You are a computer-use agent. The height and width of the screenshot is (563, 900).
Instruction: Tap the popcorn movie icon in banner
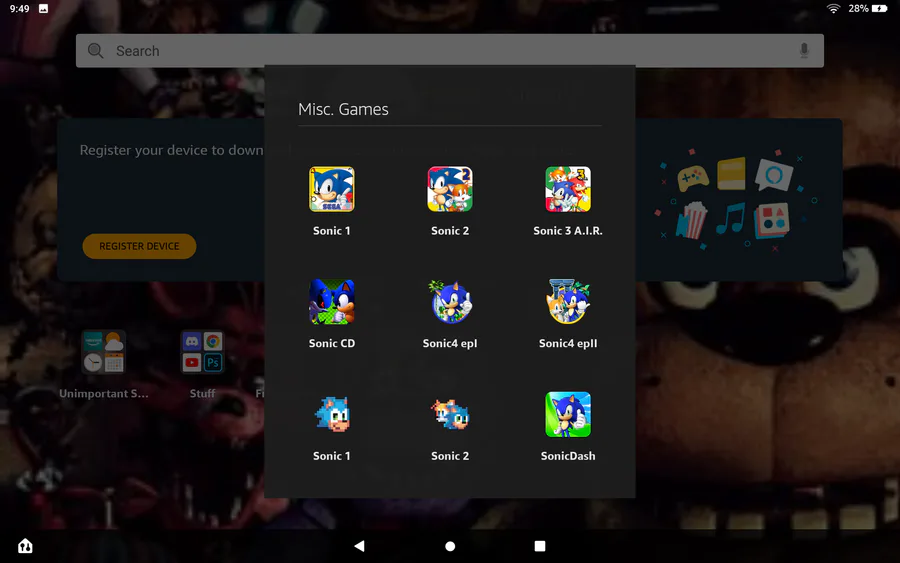[x=692, y=220]
